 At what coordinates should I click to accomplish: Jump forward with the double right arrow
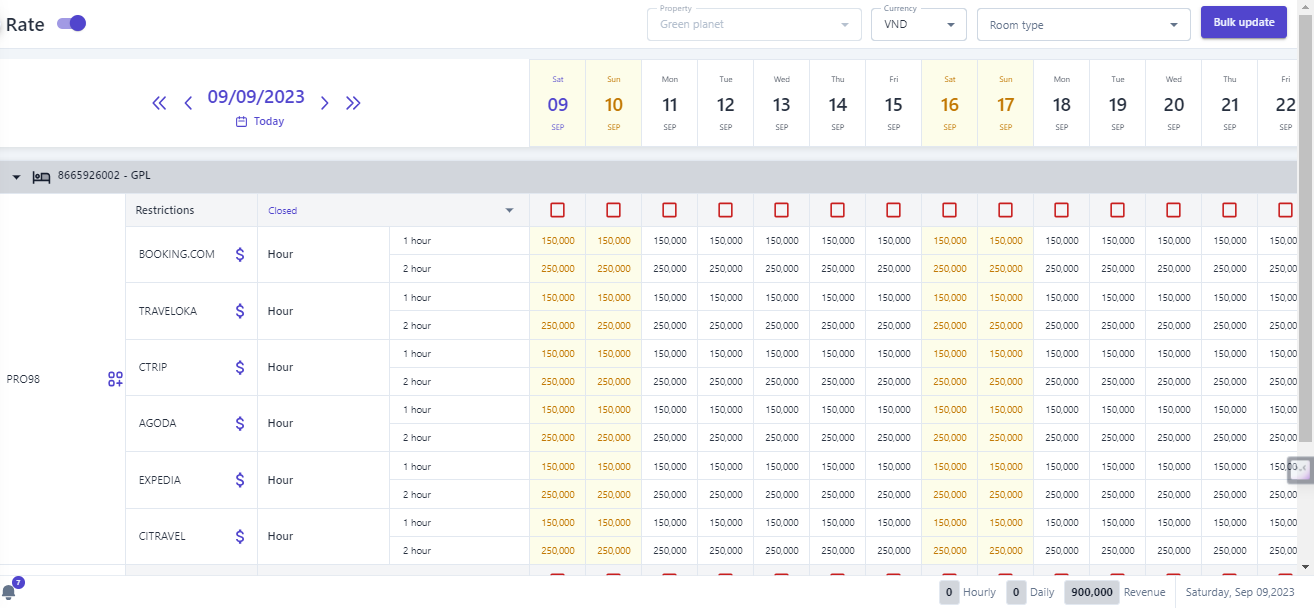(353, 102)
